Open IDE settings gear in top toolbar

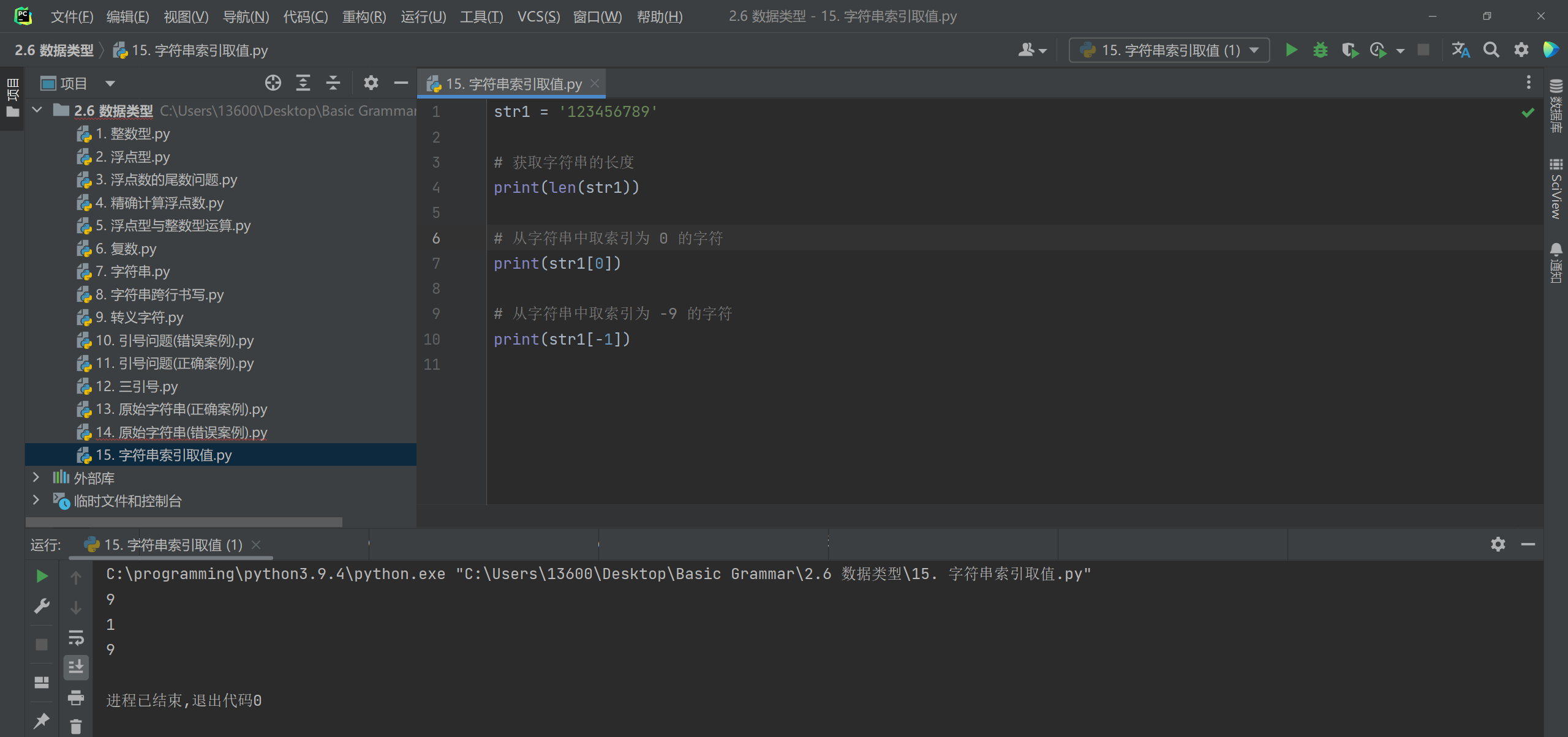(x=1521, y=50)
